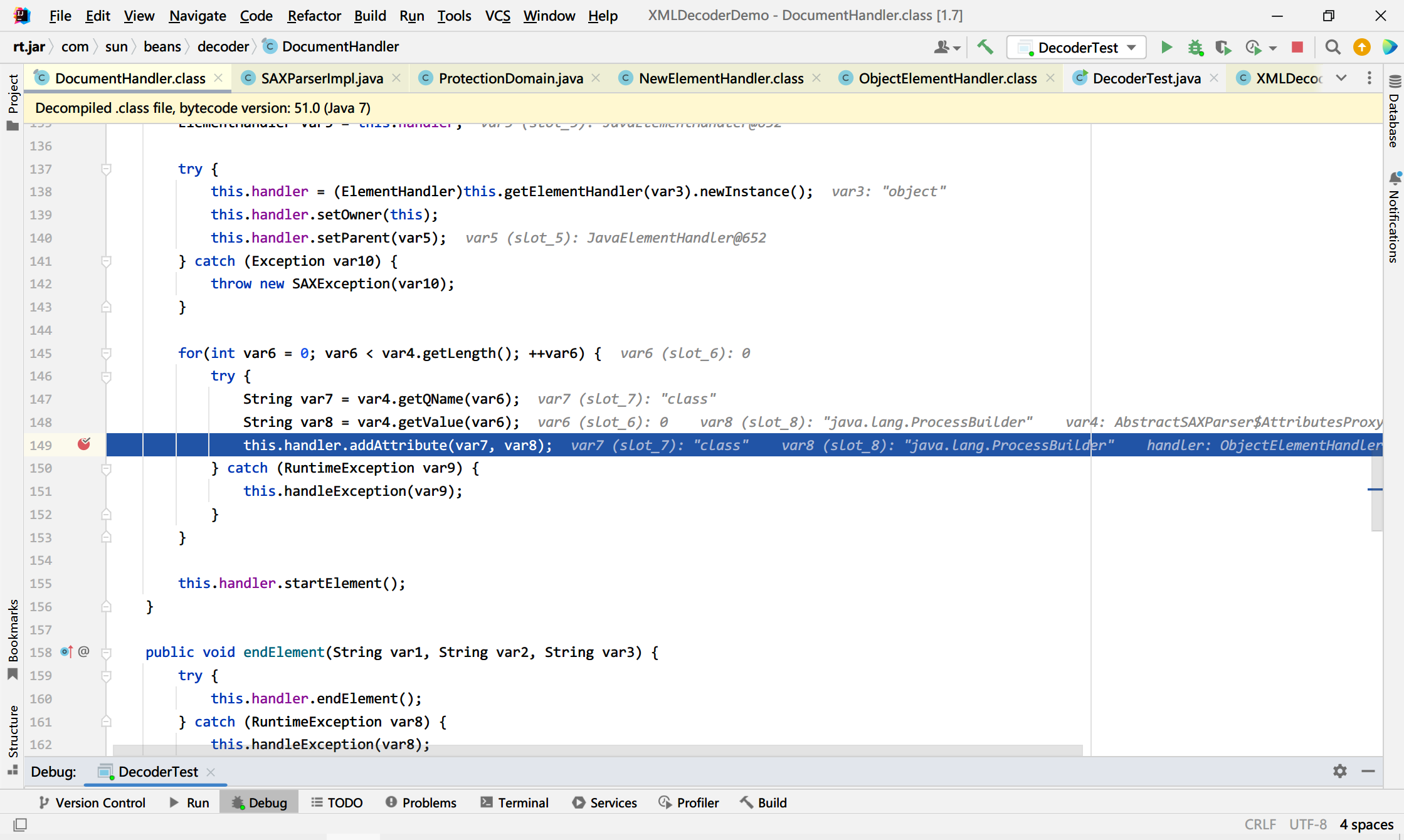
Task: Toggle breakpoint on line 149
Action: click(x=84, y=445)
